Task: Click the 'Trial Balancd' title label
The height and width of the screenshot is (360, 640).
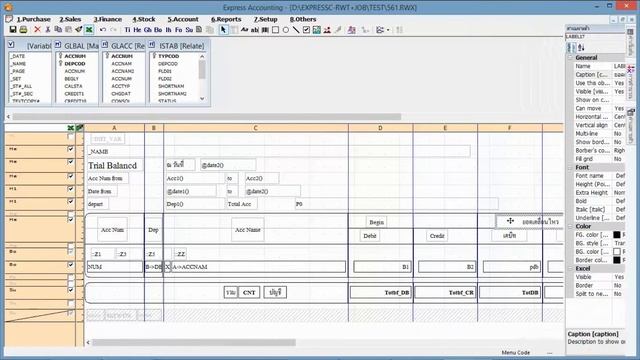Action: (x=113, y=166)
